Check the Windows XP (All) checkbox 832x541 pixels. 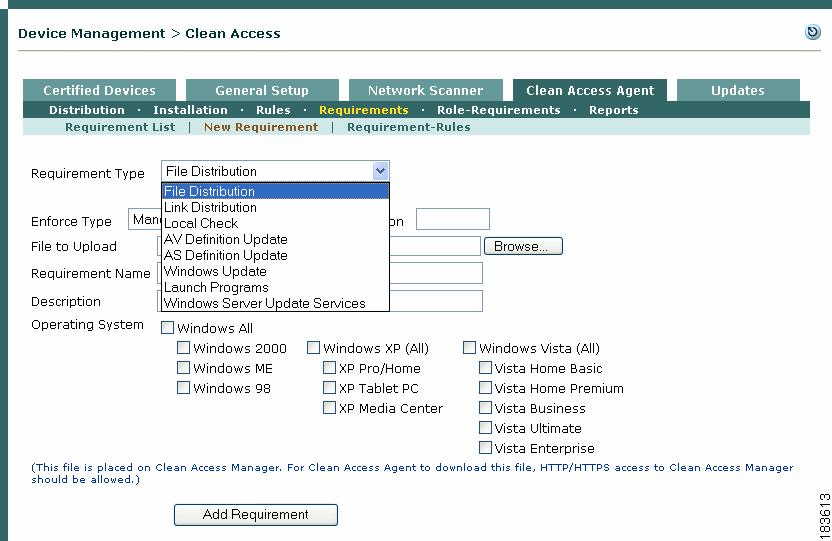[313, 347]
